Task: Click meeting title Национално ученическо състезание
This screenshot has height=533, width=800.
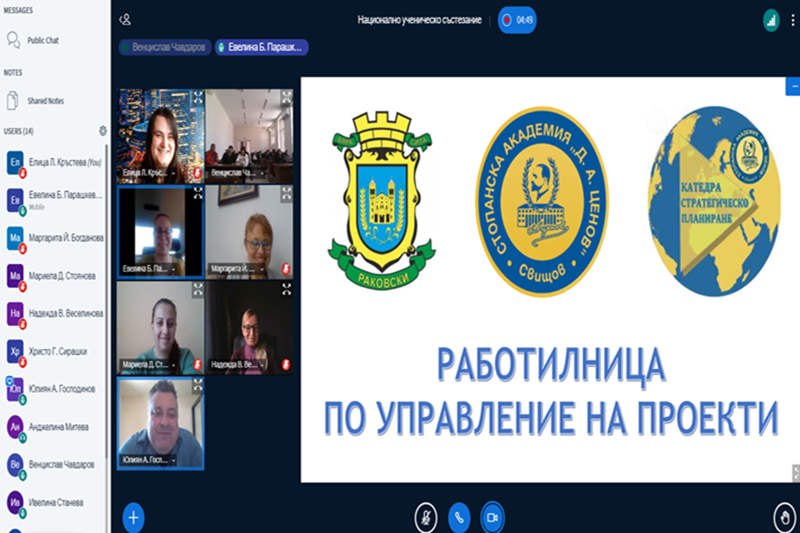Action: click(419, 20)
